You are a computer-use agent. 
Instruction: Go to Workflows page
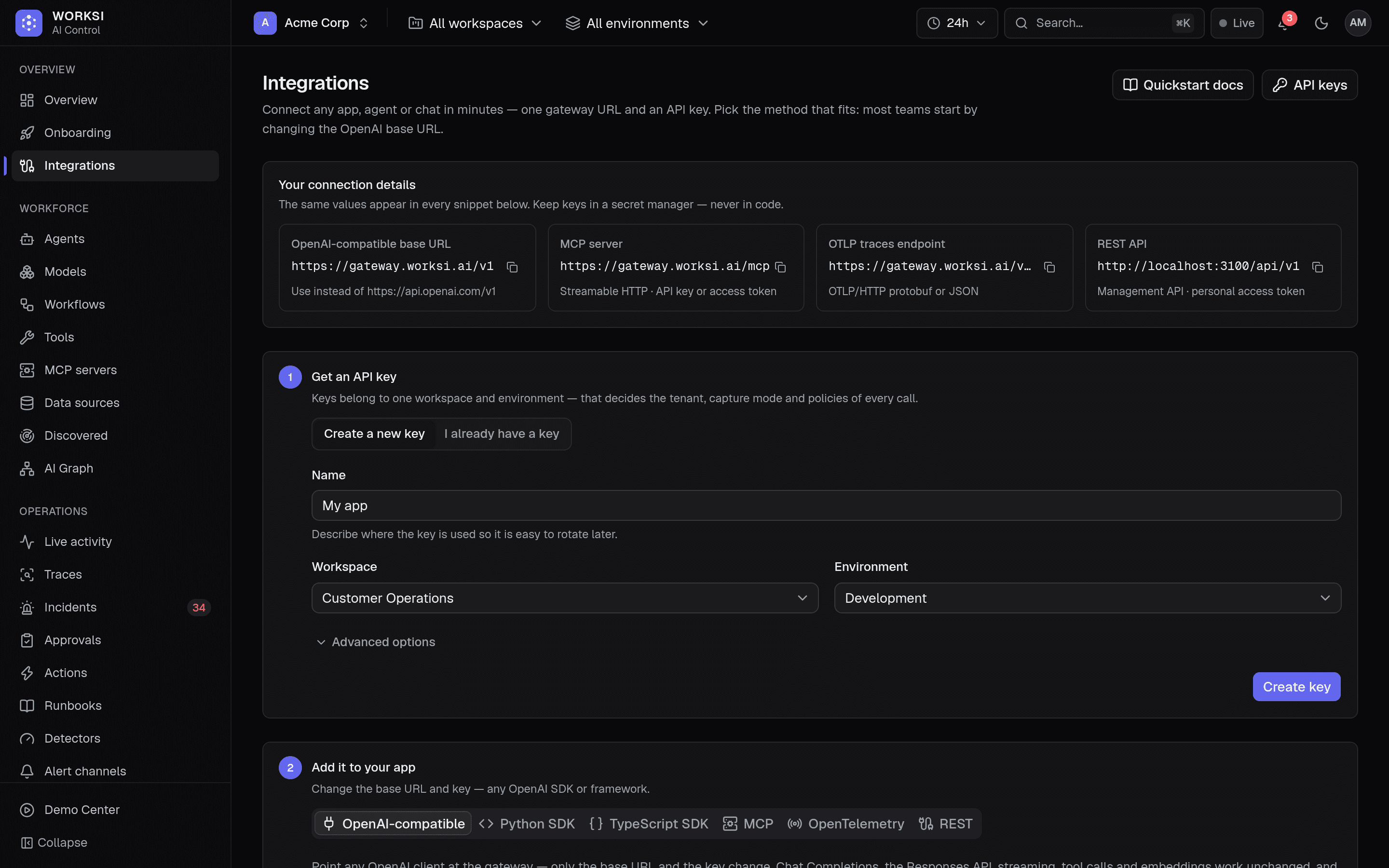point(115,304)
